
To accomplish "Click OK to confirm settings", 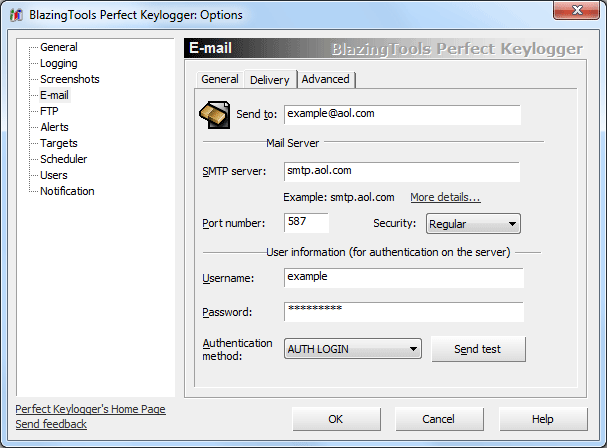I will click(x=335, y=419).
